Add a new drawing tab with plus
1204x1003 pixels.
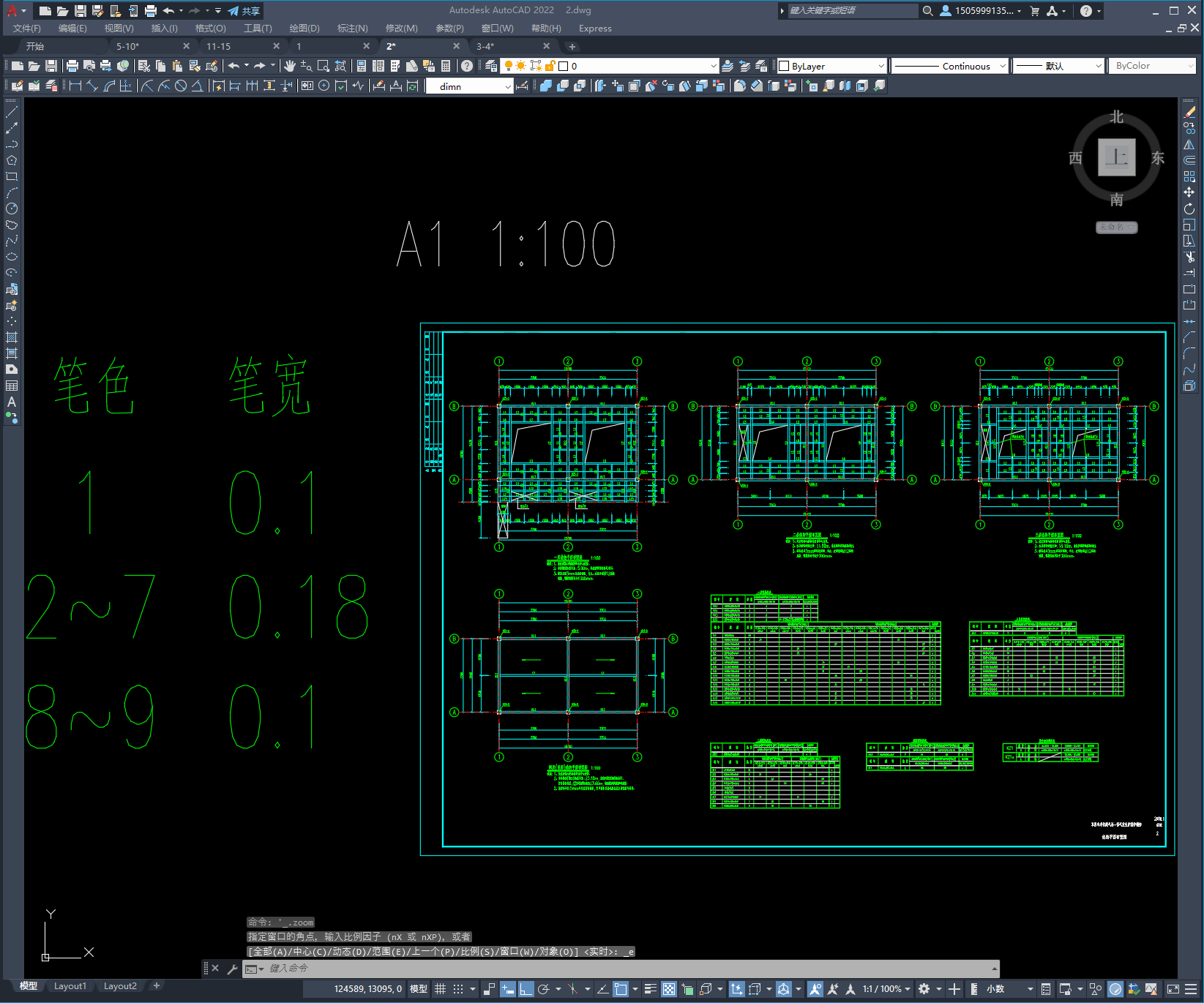pyautogui.click(x=572, y=46)
